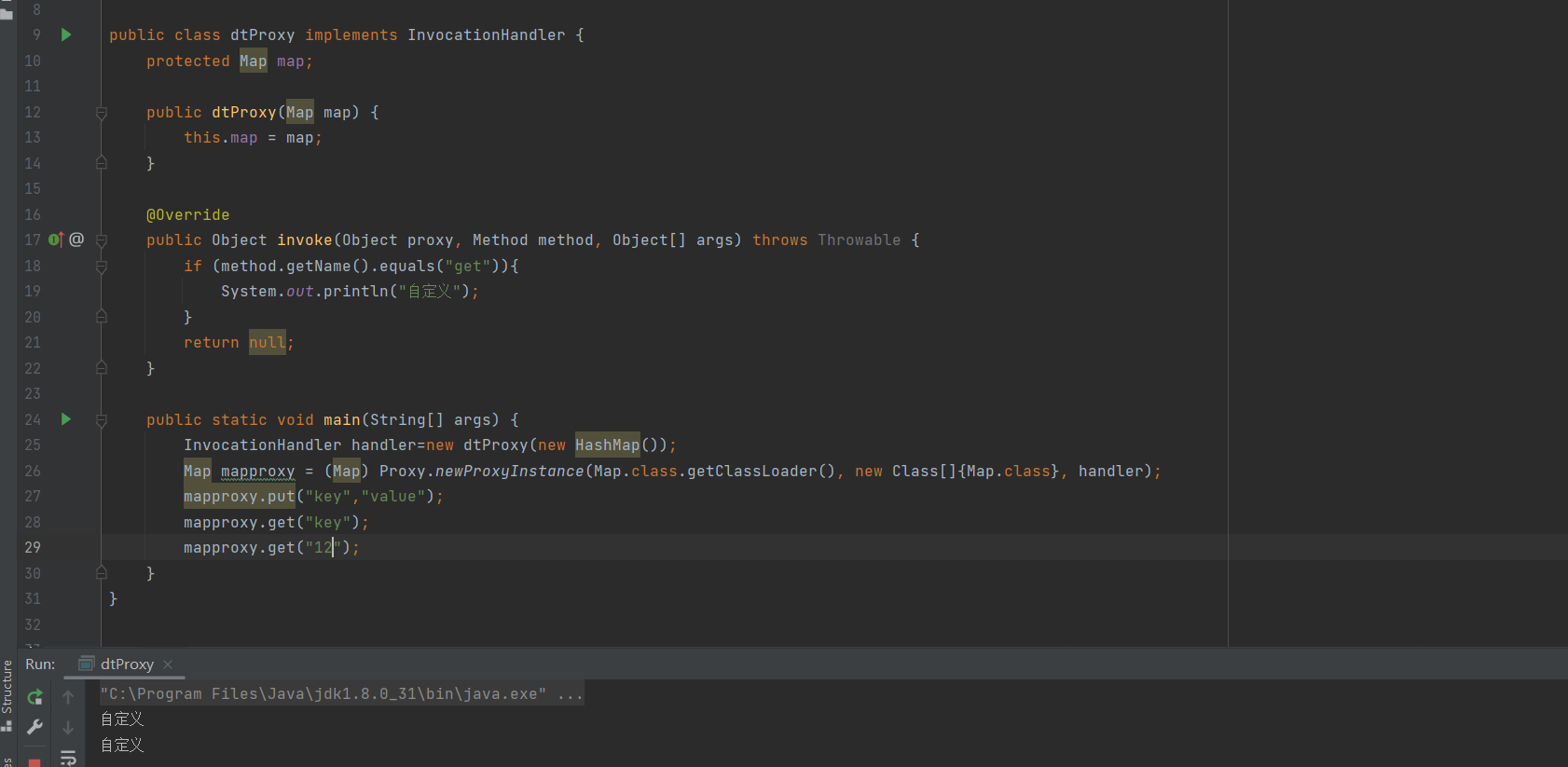Click InvocationHandler in the class declaration

tap(486, 34)
